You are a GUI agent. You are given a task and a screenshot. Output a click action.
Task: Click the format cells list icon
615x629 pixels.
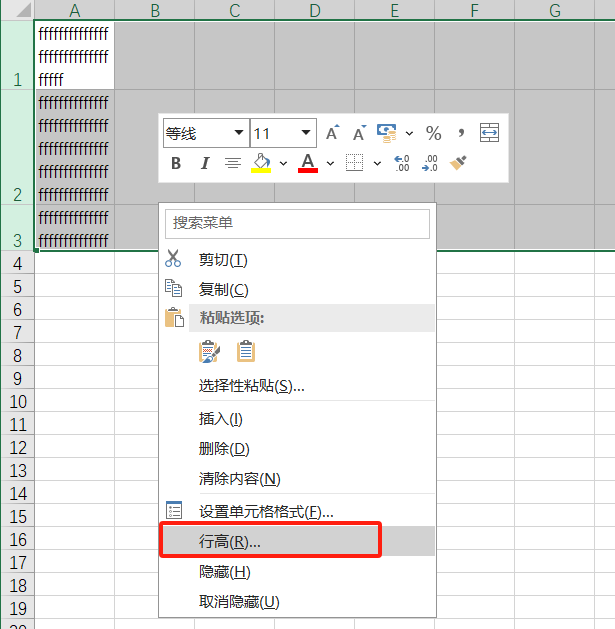click(174, 510)
